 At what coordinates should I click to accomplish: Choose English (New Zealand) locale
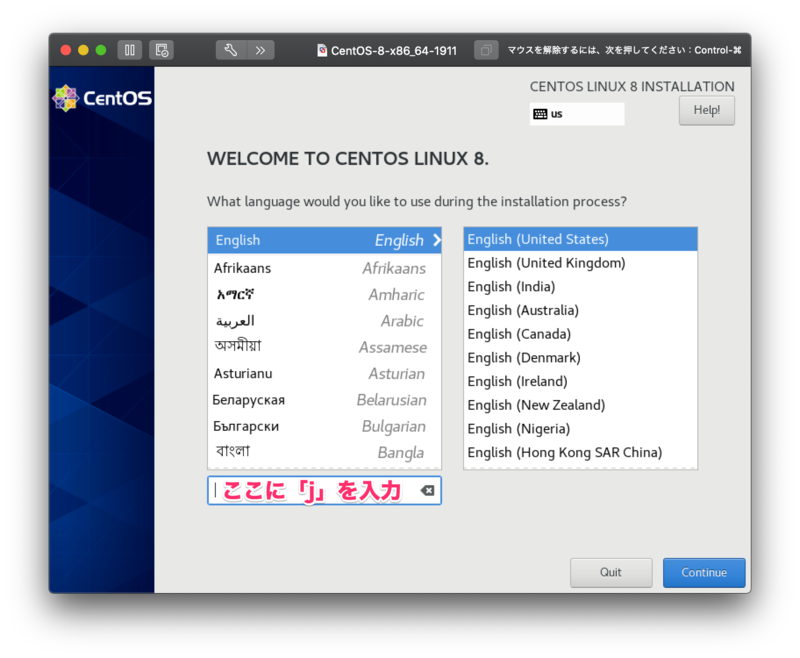tap(580, 405)
